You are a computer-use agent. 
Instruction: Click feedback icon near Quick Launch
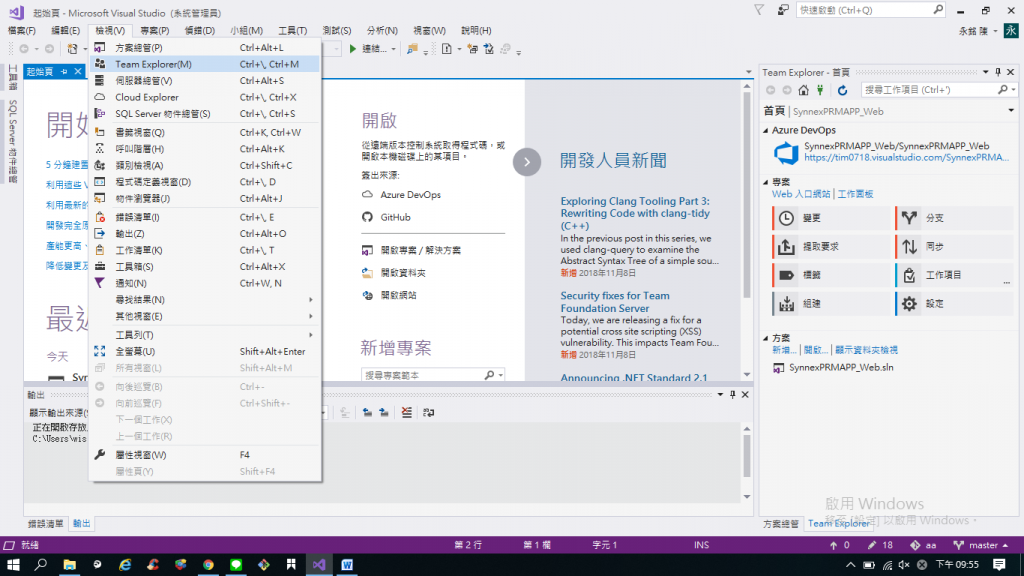(x=782, y=10)
